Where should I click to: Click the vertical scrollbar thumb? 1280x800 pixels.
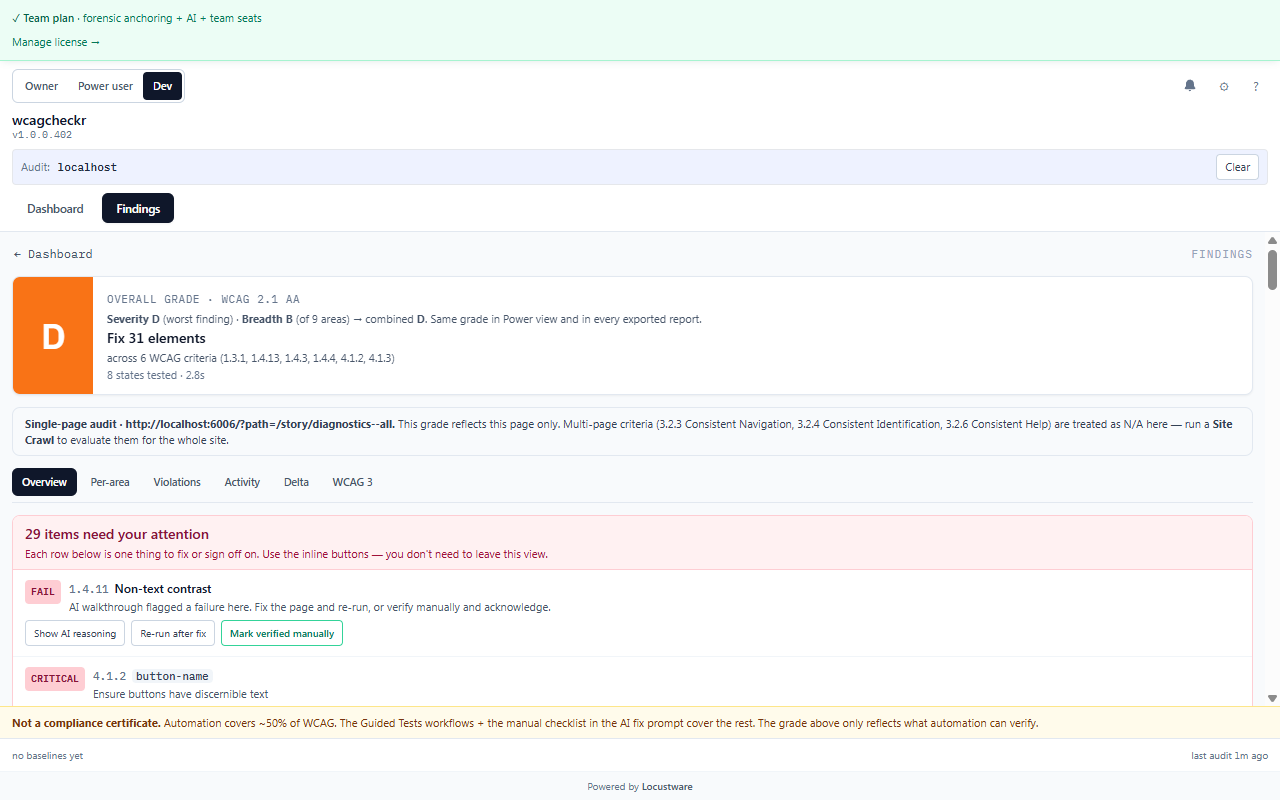click(1272, 269)
